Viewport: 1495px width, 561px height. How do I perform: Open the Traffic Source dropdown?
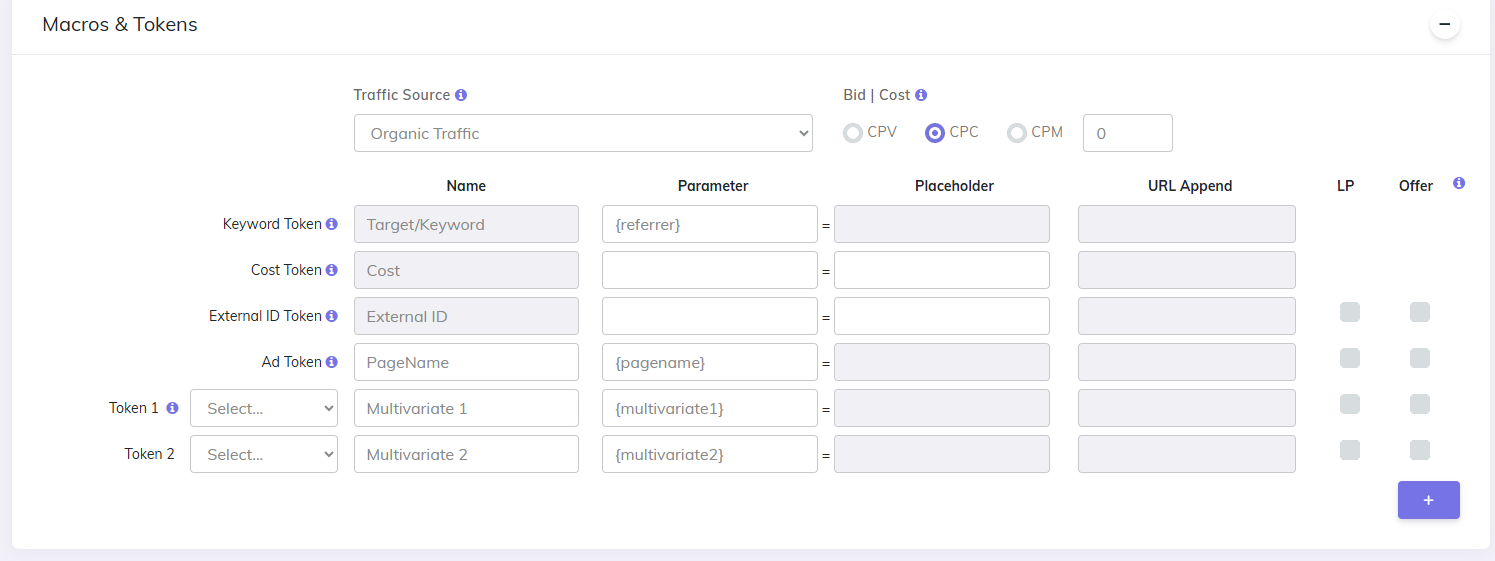[583, 133]
